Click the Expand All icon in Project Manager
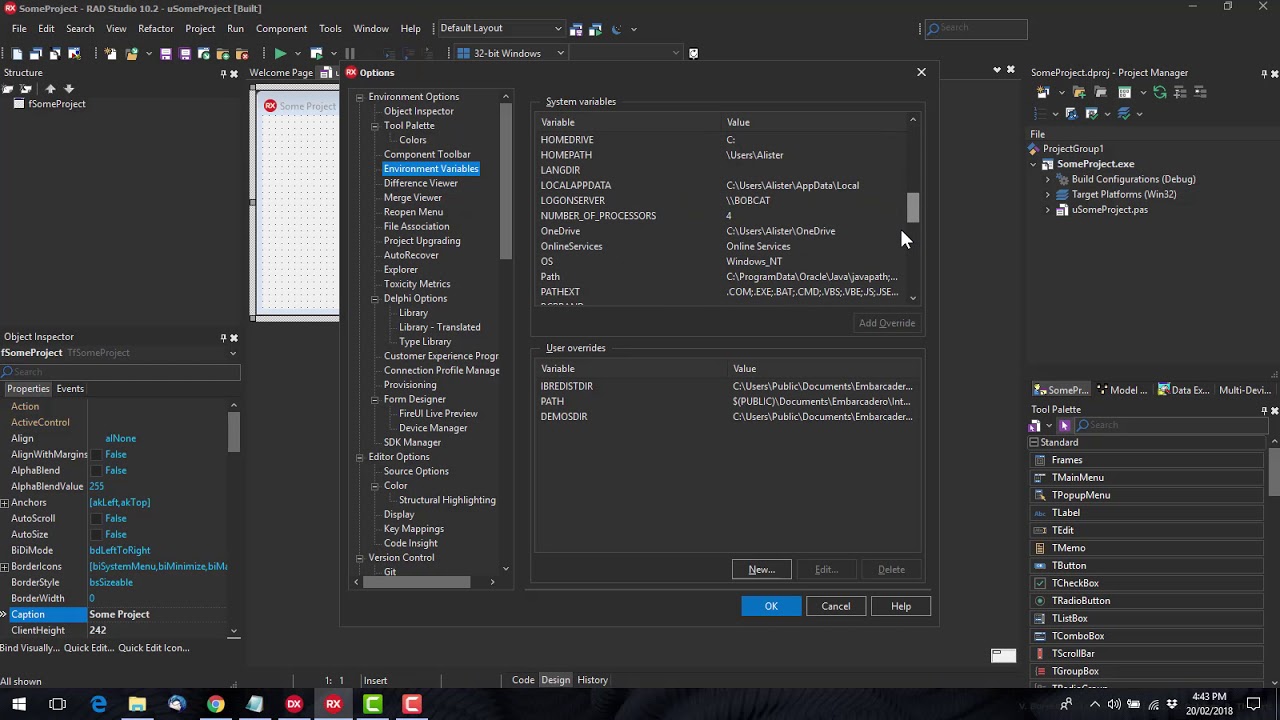Viewport: 1280px width, 720px height. tap(1180, 92)
